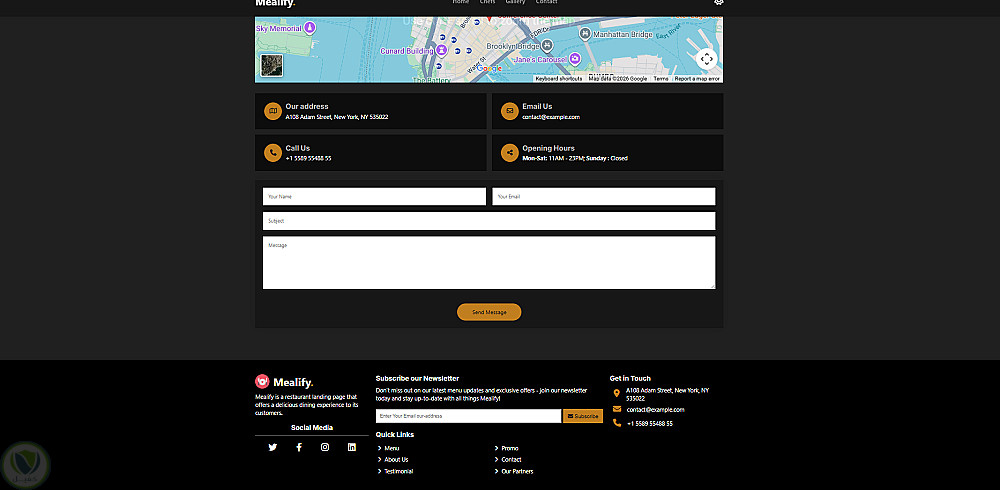Click the footer location pin icon
Viewport: 1000px width, 490px height.
[x=617, y=394]
